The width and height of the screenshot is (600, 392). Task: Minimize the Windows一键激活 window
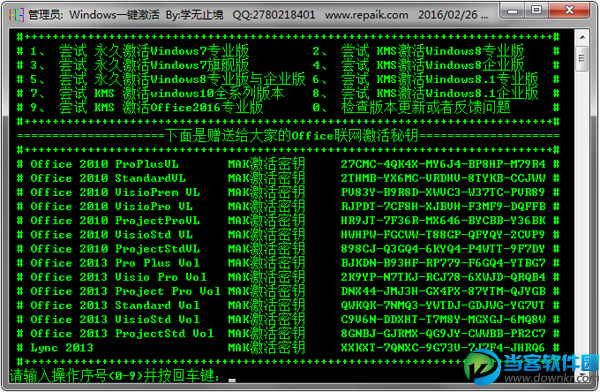(x=513, y=11)
